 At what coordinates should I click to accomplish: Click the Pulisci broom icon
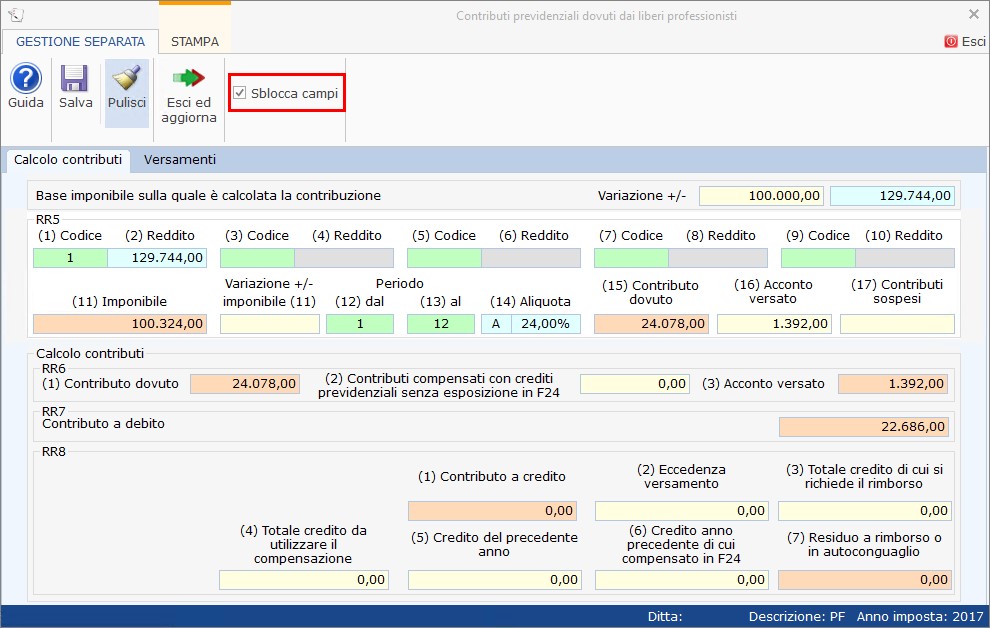pyautogui.click(x=126, y=78)
